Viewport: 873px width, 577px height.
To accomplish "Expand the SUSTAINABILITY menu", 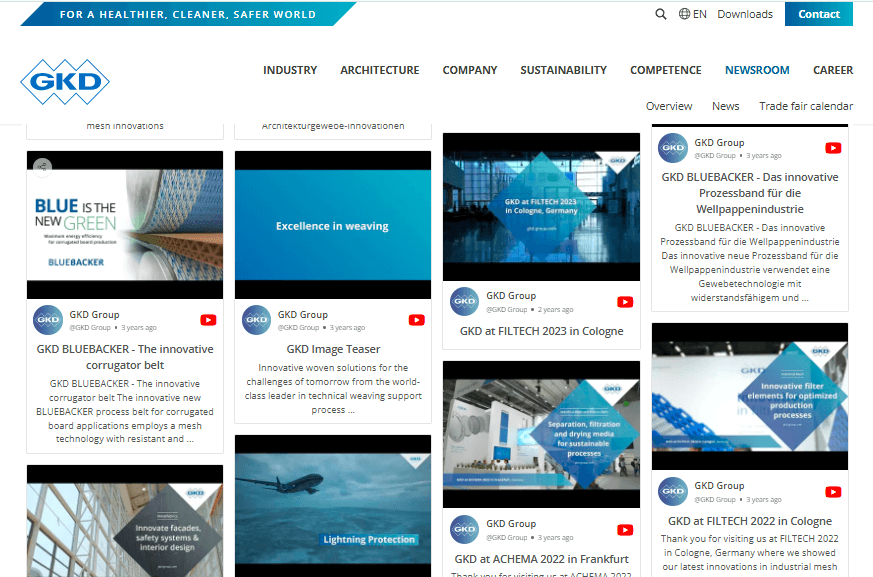I will [x=563, y=70].
